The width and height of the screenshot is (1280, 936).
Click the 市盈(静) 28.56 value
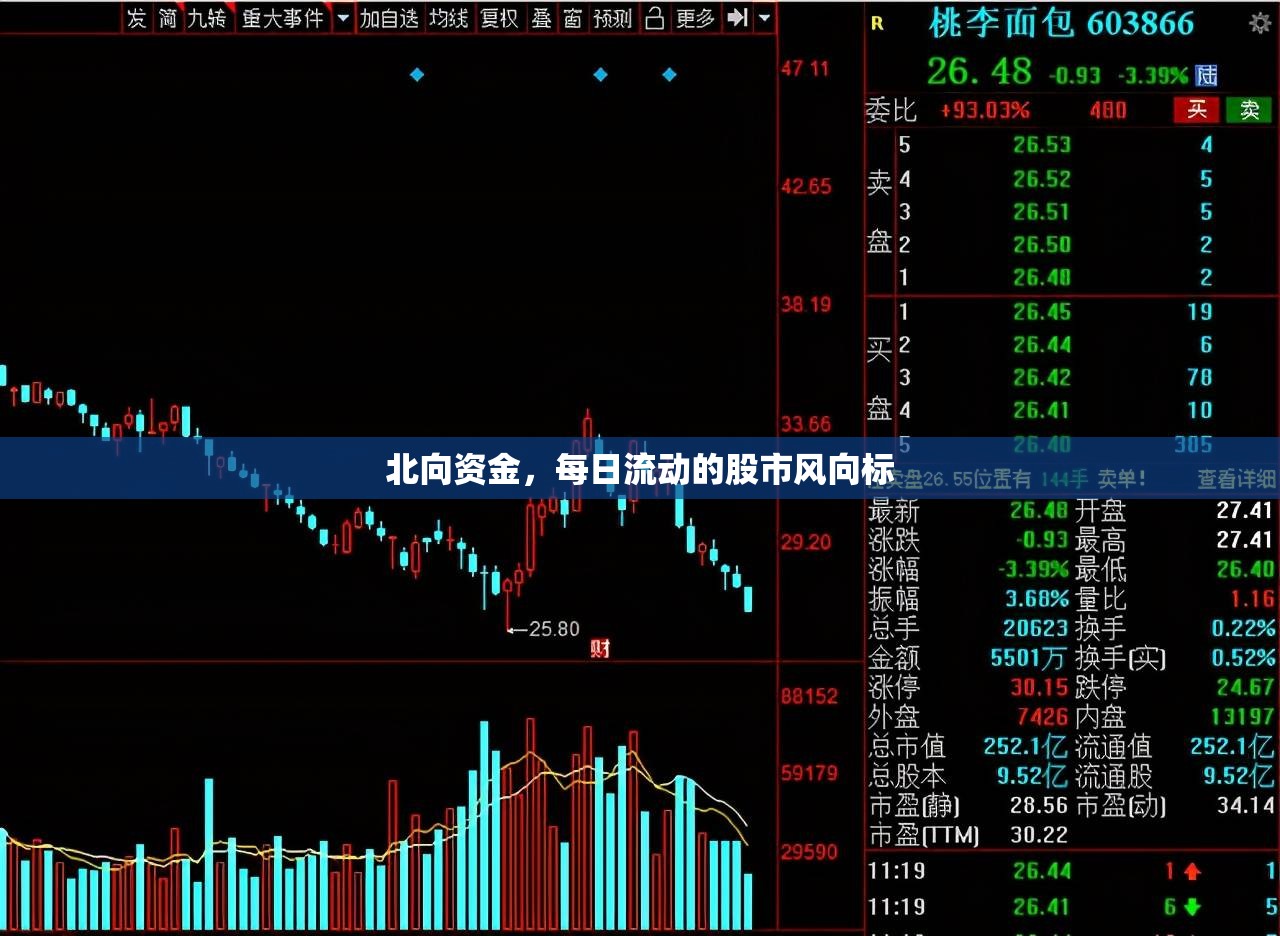[x=1040, y=805]
